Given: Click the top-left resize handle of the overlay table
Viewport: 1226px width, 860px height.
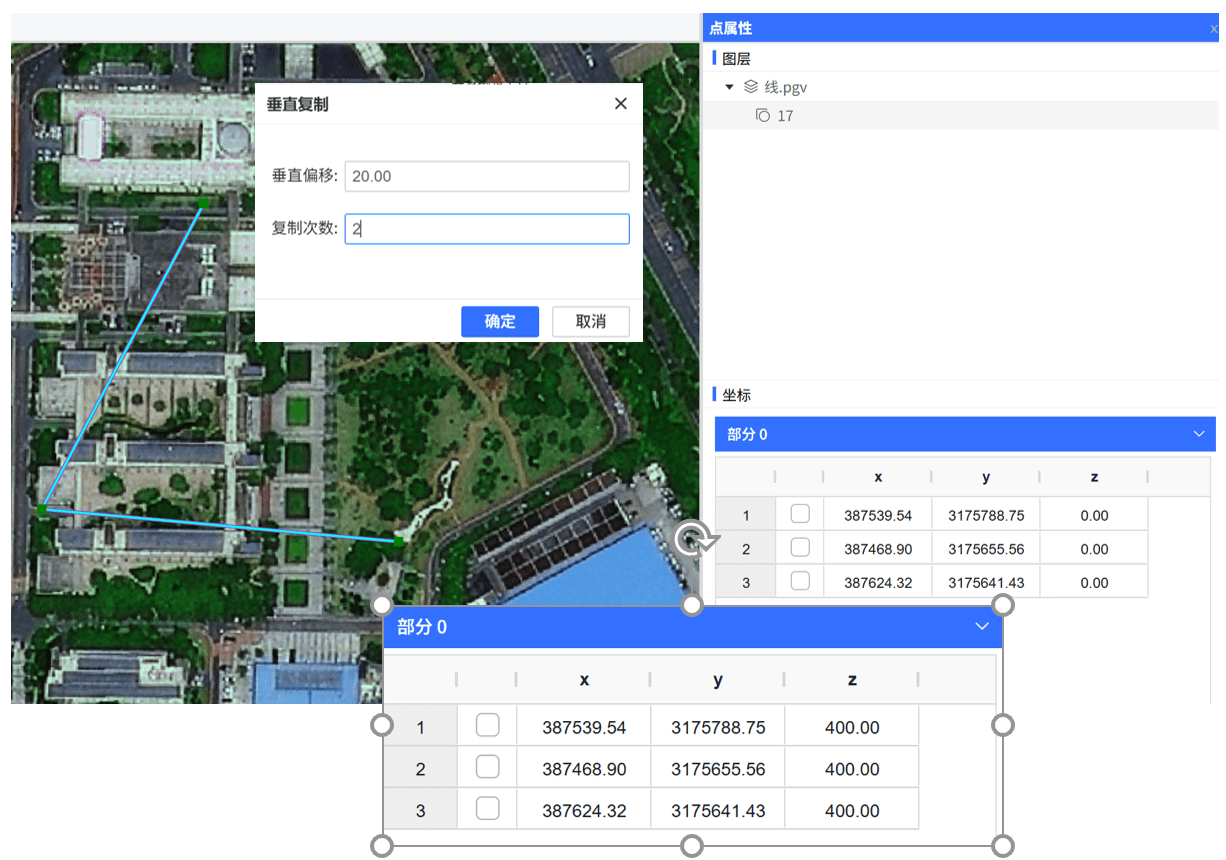Looking at the screenshot, I should click(382, 606).
